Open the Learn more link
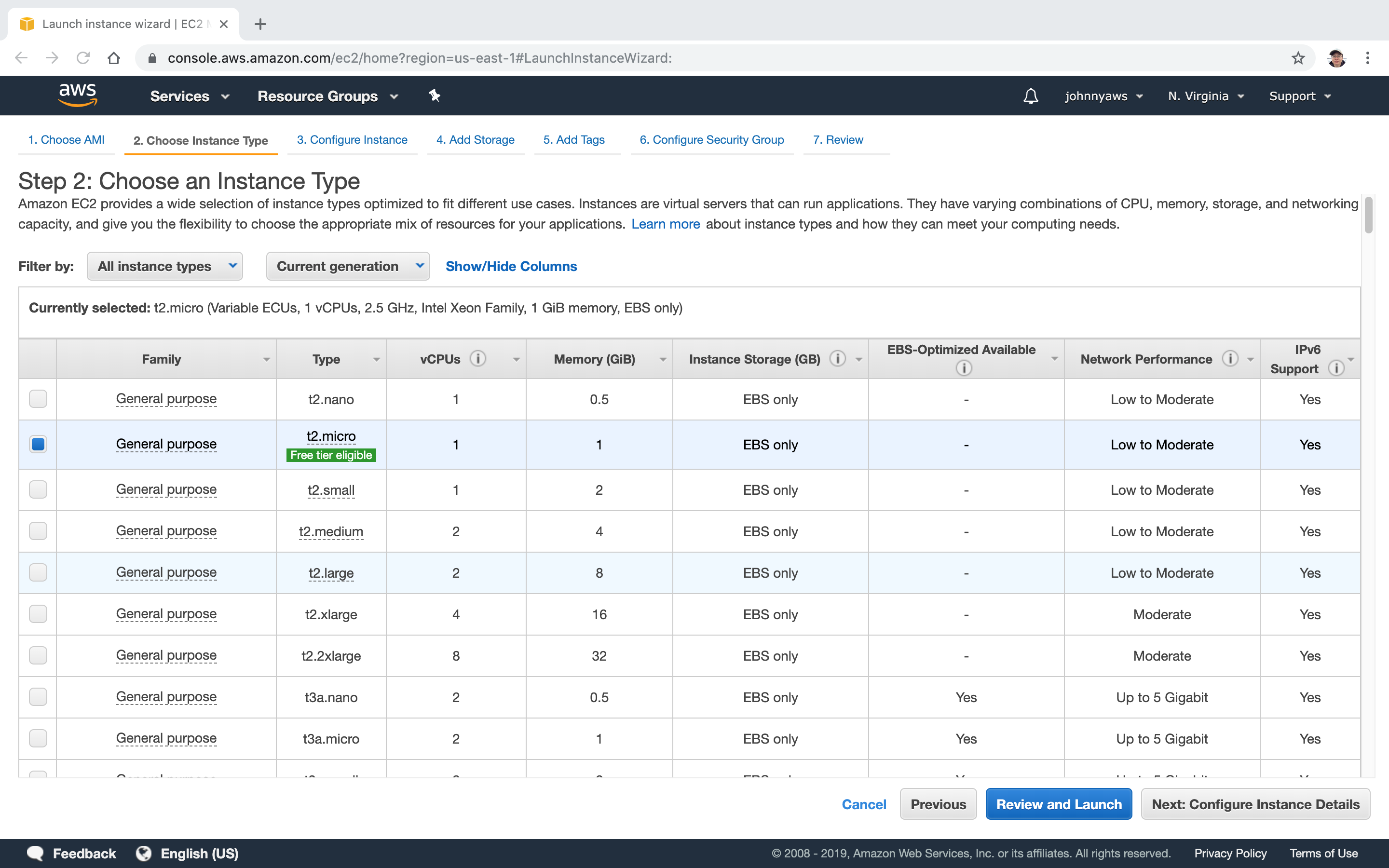Screen dimensions: 1389x868 666,224
